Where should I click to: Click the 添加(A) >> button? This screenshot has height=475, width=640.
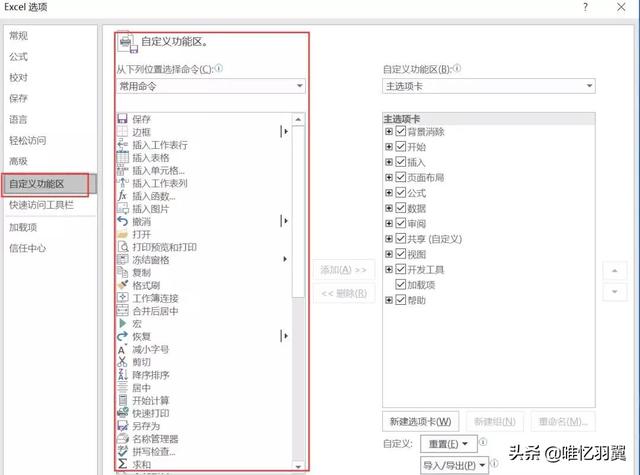click(344, 270)
